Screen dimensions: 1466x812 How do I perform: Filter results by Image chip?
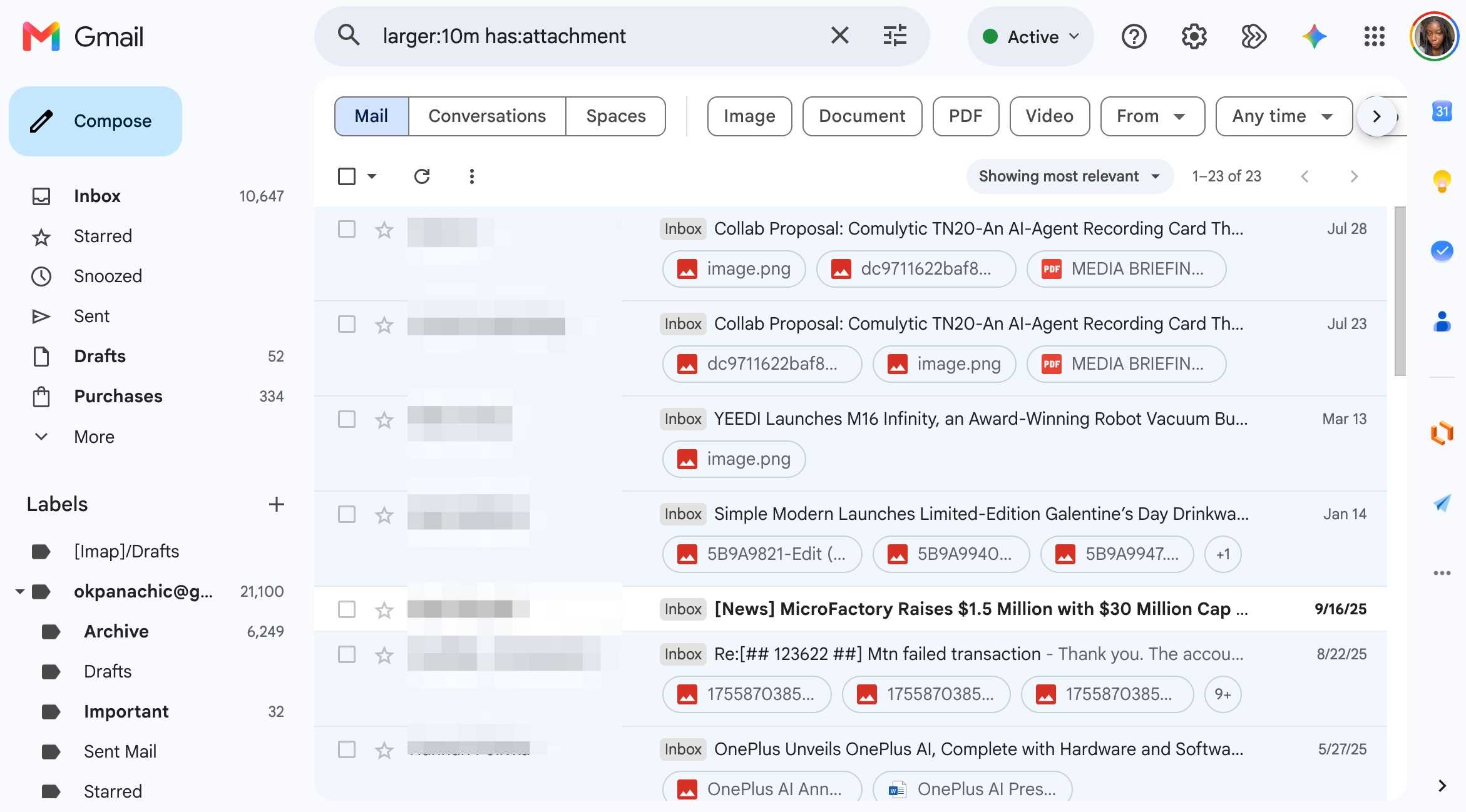pyautogui.click(x=749, y=116)
